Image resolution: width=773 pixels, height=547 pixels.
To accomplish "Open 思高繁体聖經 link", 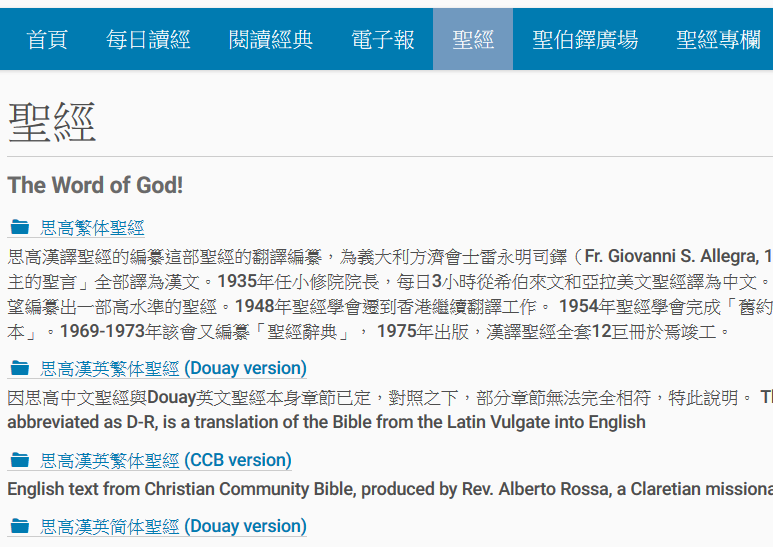I will tap(92, 228).
